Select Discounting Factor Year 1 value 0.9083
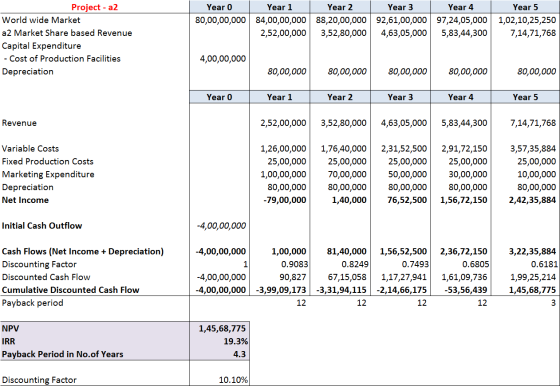The image size is (560, 386). click(x=295, y=264)
